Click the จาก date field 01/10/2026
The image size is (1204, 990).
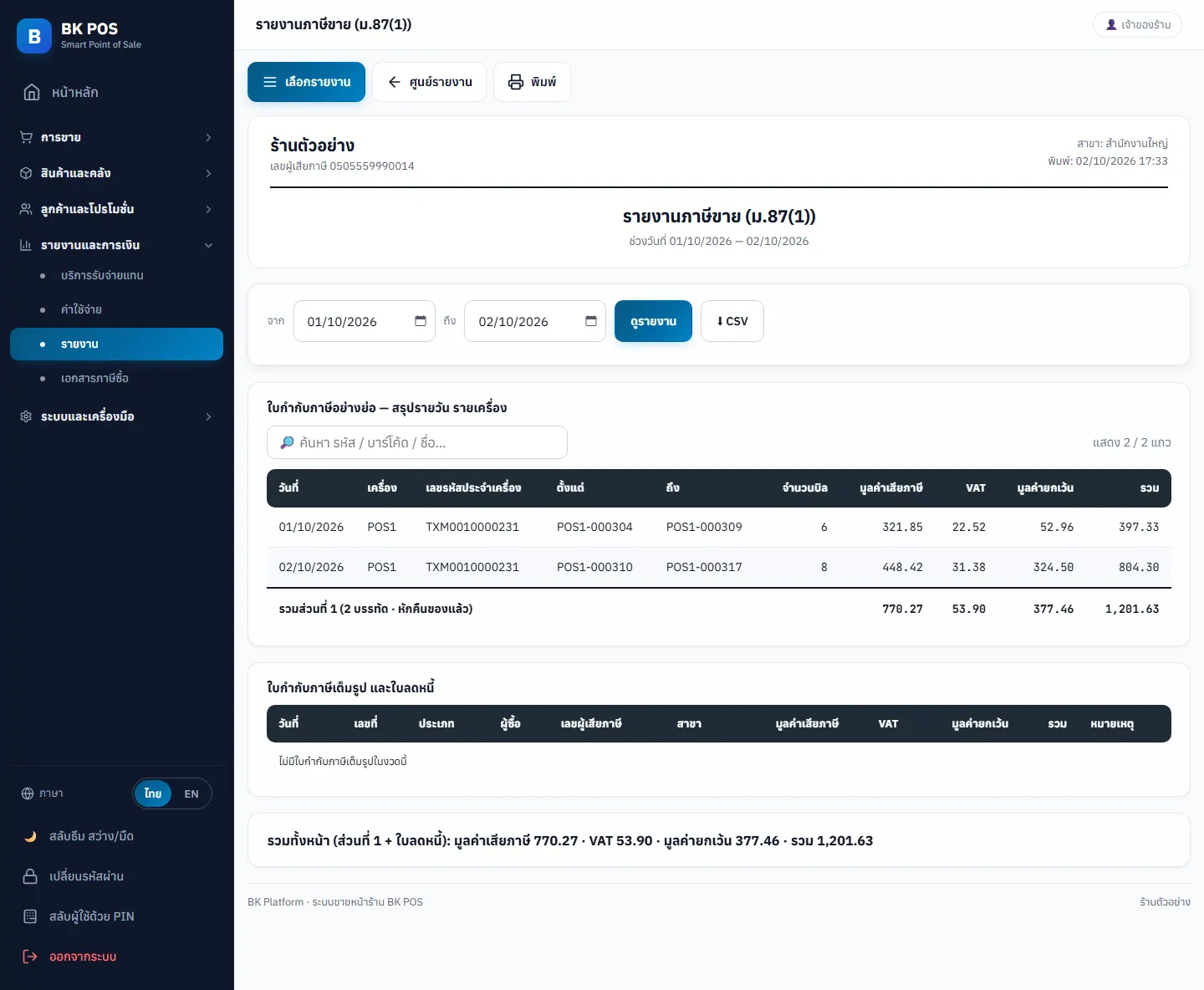(365, 321)
